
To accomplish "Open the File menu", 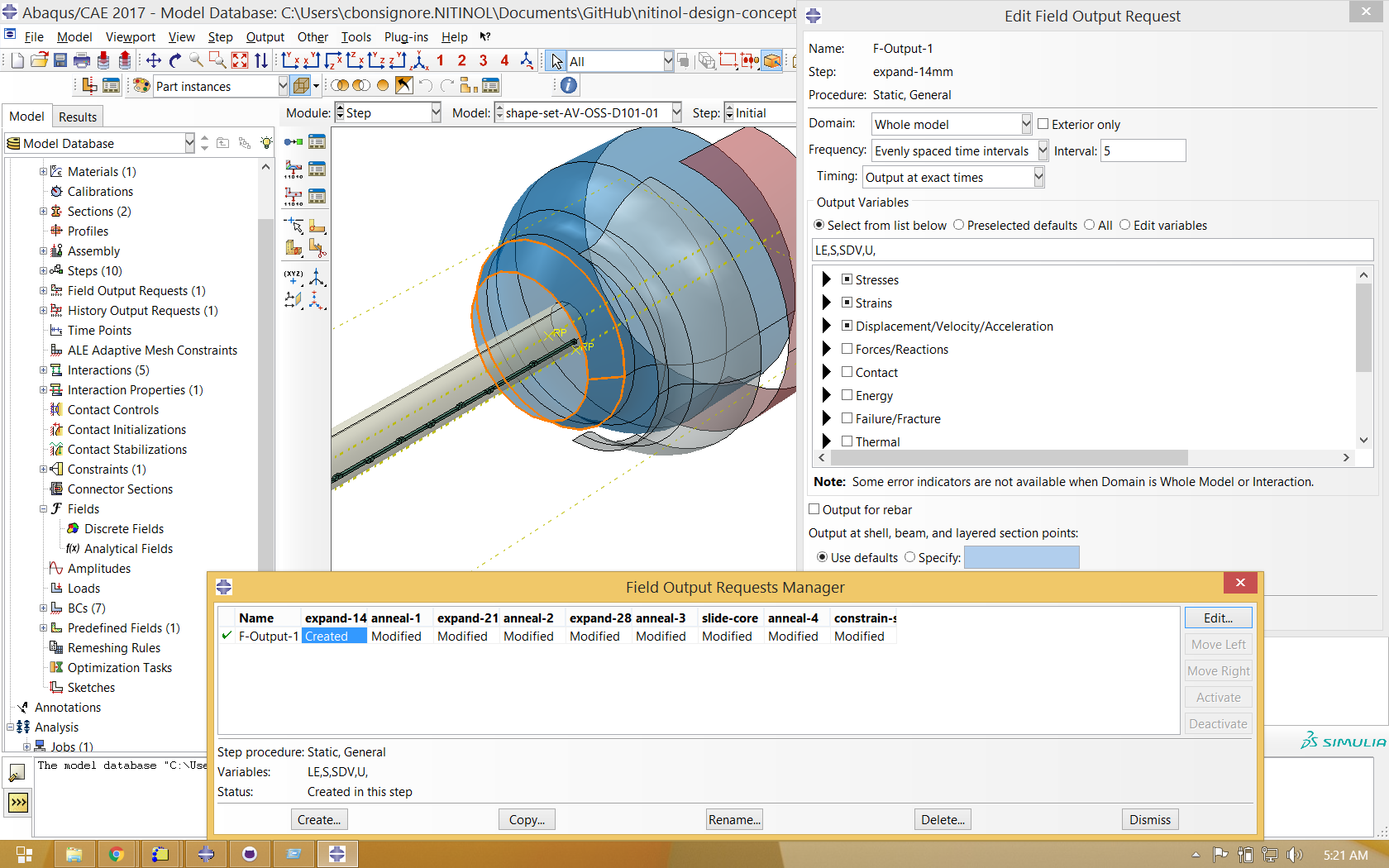I will (x=34, y=36).
